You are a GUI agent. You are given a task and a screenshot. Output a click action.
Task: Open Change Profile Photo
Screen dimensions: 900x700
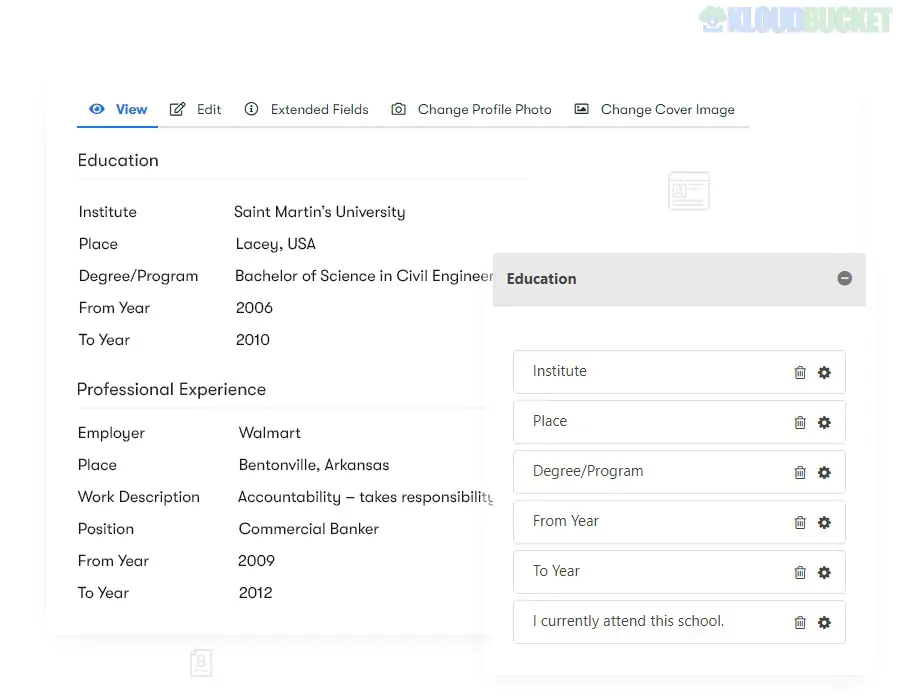point(484,109)
